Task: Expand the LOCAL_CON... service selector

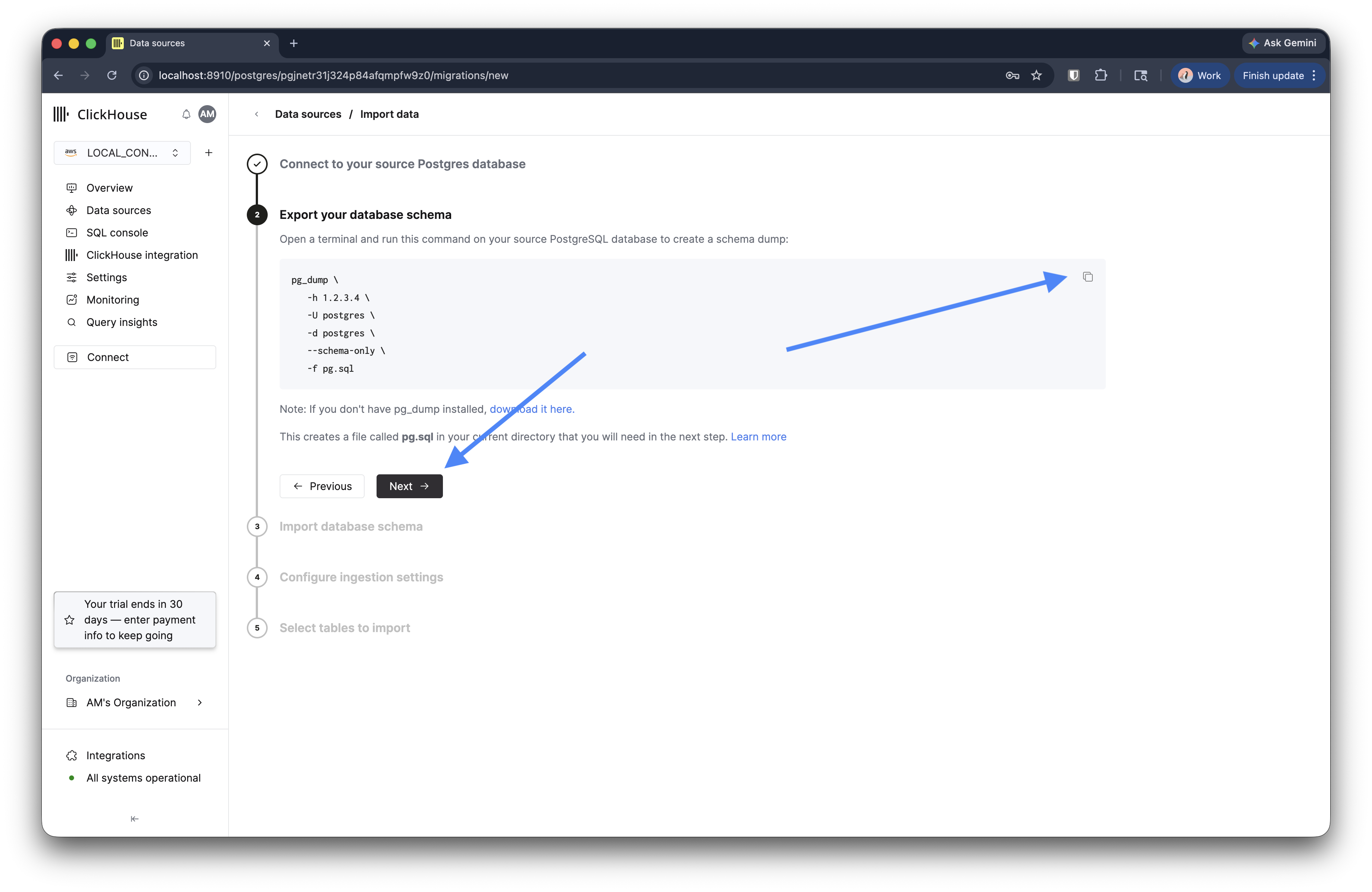Action: (122, 153)
